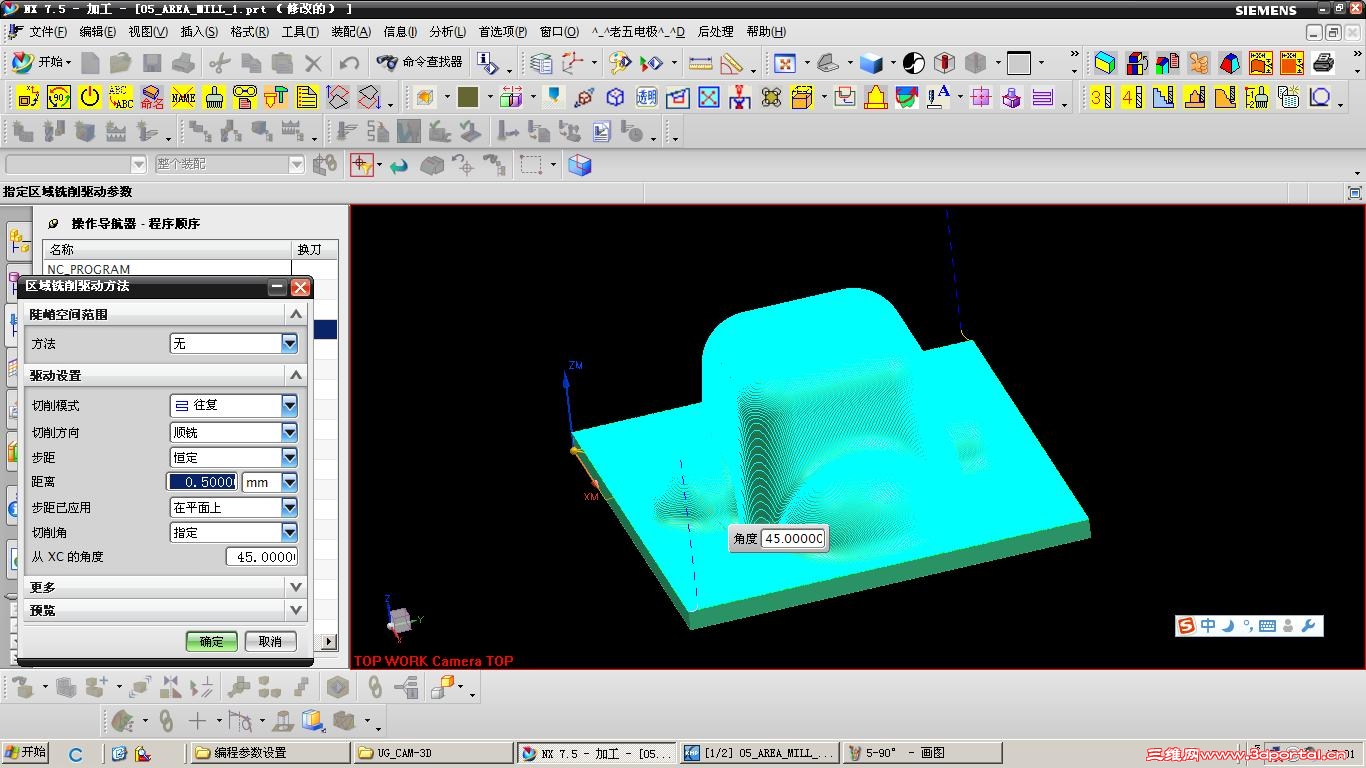Click the yellow bell-shaped icon
Viewport: 1366px width, 768px height.
[x=876, y=97]
